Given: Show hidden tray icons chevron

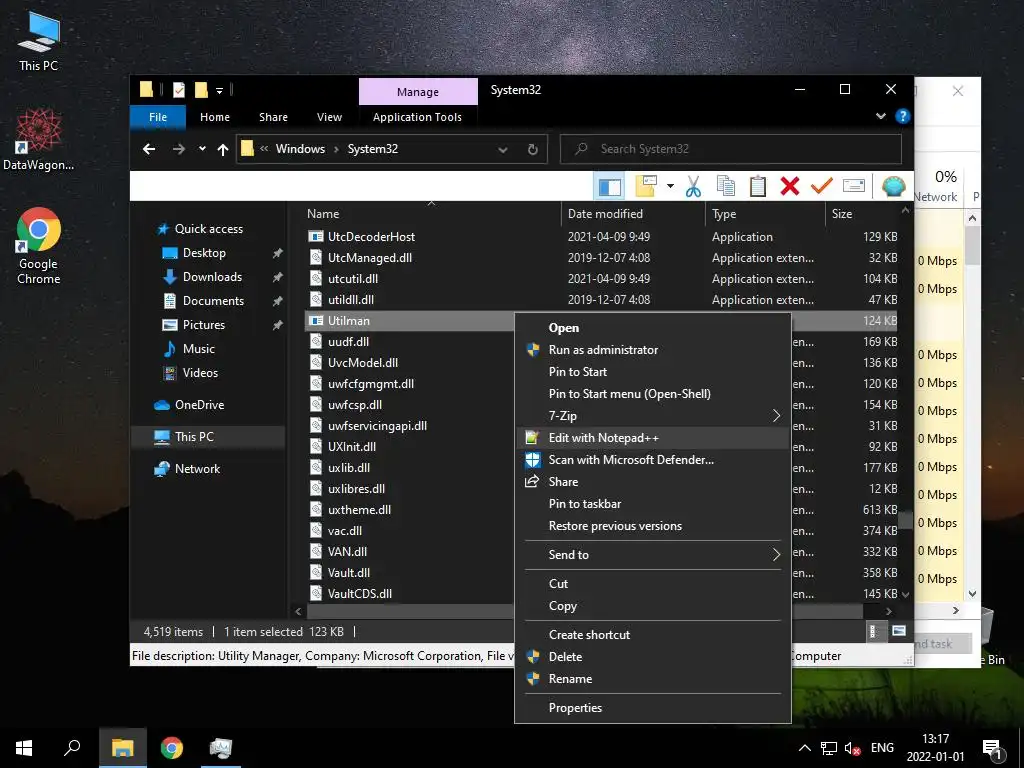Looking at the screenshot, I should [805, 748].
